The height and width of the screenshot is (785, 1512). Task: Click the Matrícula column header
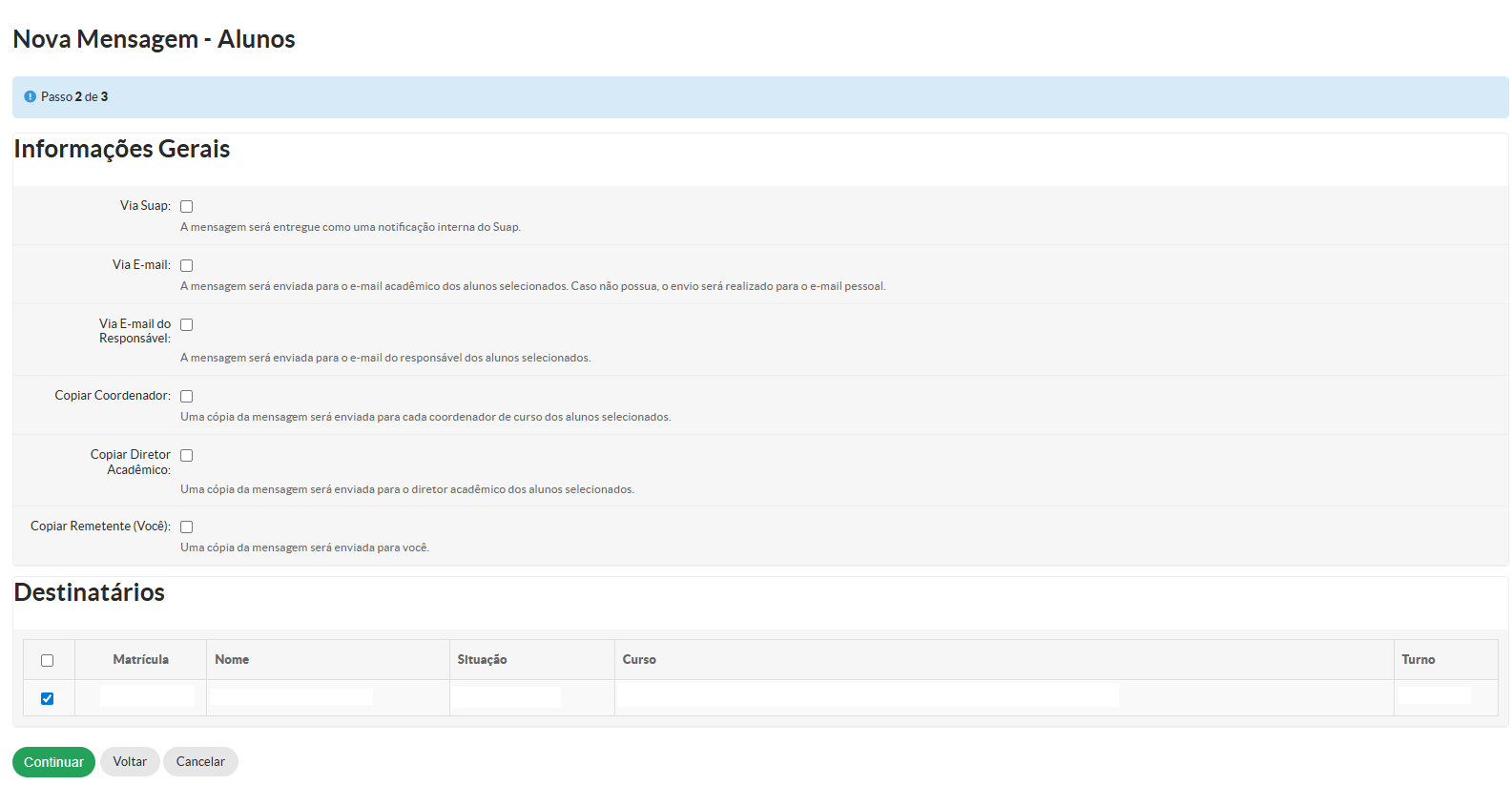coord(140,659)
